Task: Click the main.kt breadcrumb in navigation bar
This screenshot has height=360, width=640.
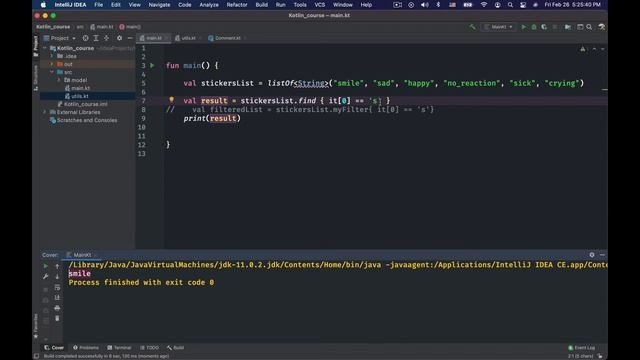Action: click(x=102, y=27)
